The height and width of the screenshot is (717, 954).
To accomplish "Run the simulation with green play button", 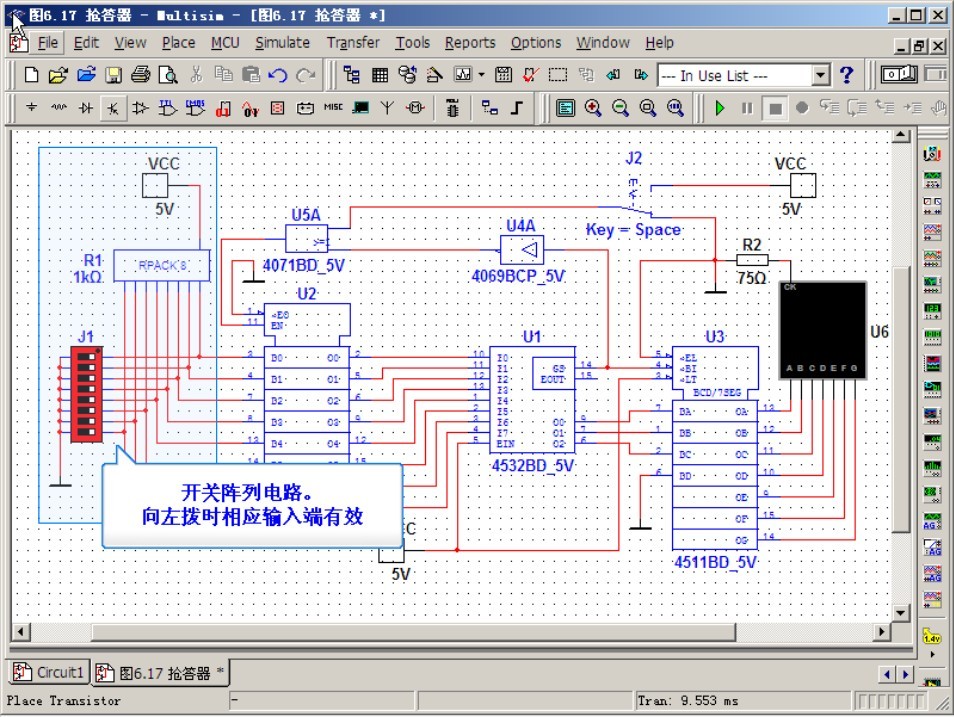I will pos(719,108).
